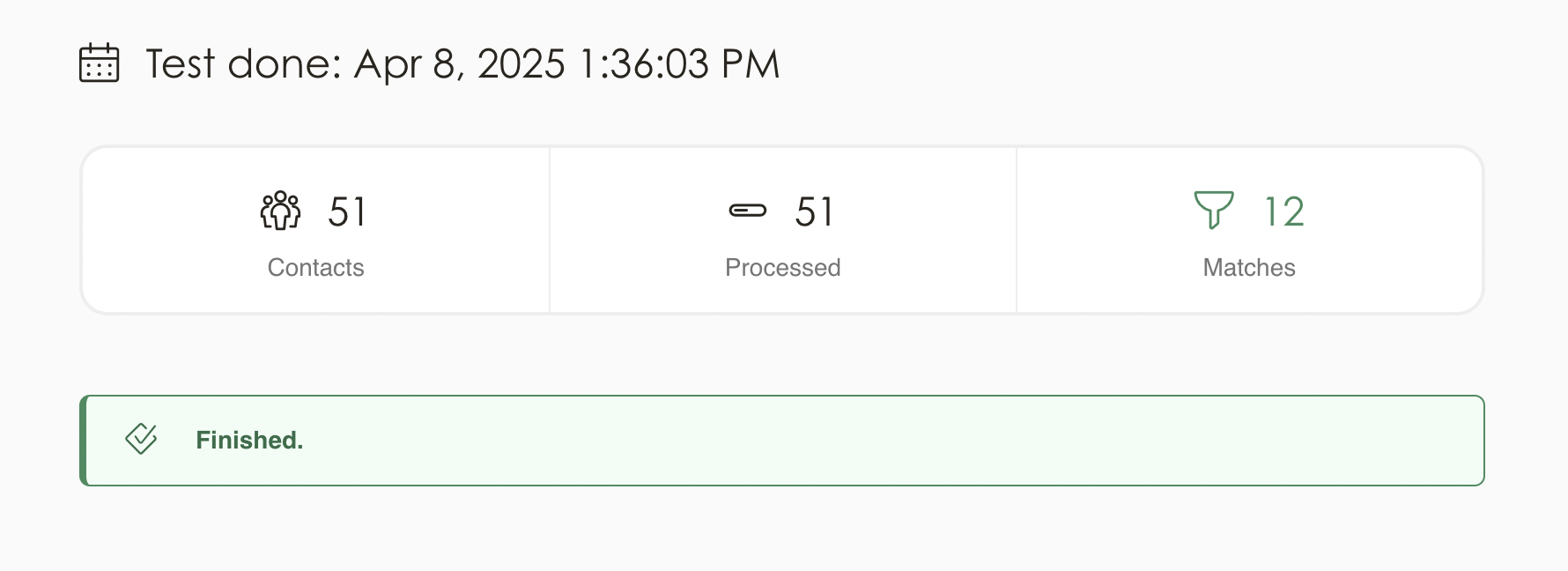Viewport: 1568px width, 571px height.
Task: Click the "Test done:" heading words
Action: [x=243, y=64]
